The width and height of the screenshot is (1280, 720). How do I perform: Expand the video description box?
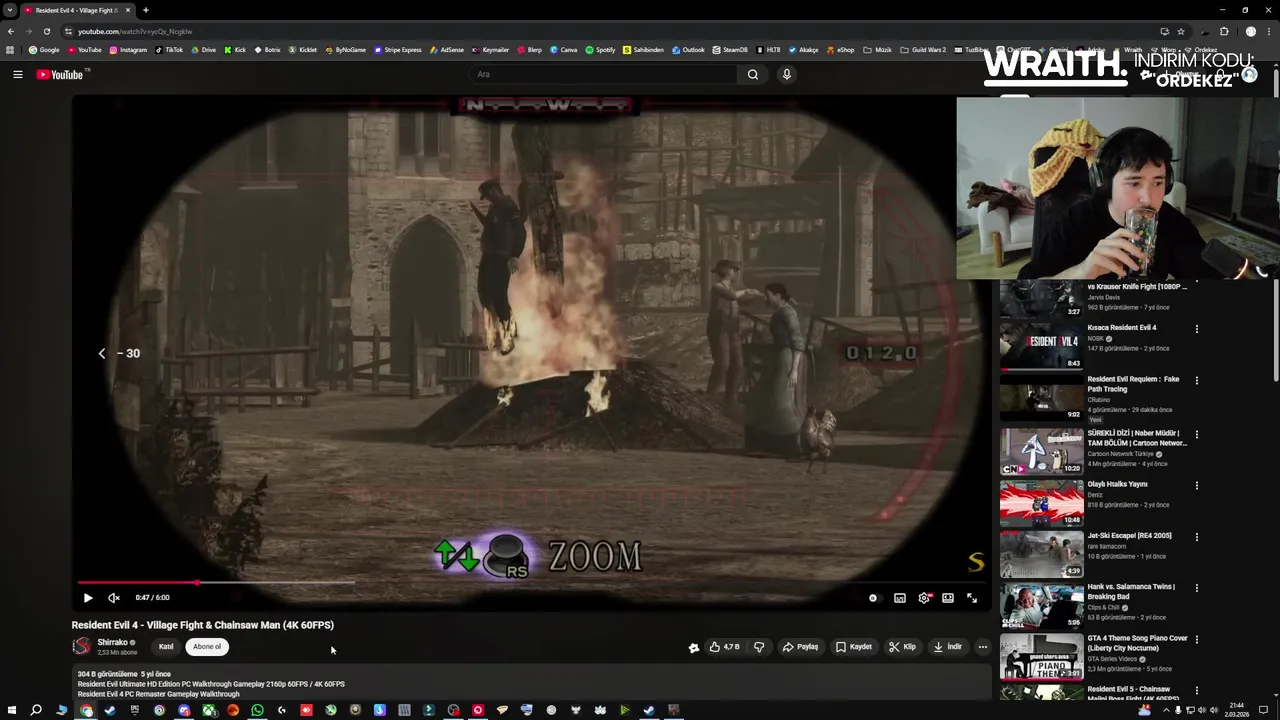[x=532, y=684]
